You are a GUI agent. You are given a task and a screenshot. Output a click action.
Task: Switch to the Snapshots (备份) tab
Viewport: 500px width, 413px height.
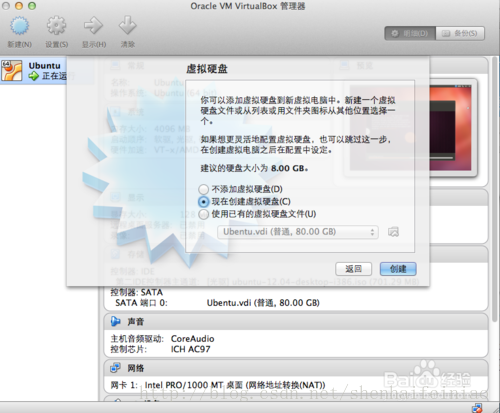[x=460, y=33]
